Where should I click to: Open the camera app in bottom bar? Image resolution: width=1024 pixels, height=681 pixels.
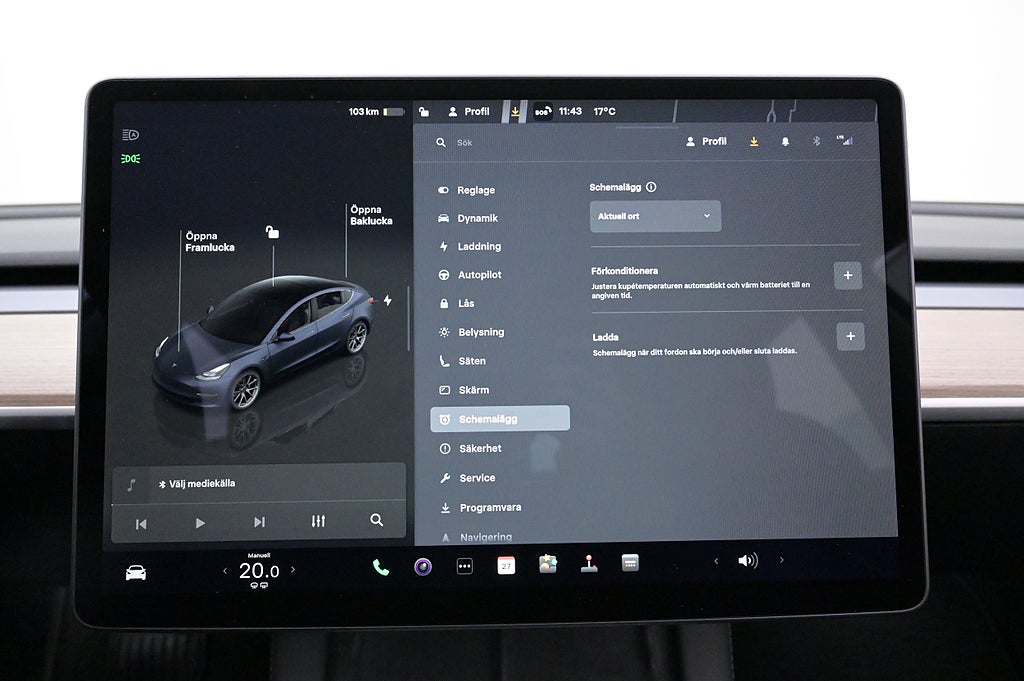[423, 567]
